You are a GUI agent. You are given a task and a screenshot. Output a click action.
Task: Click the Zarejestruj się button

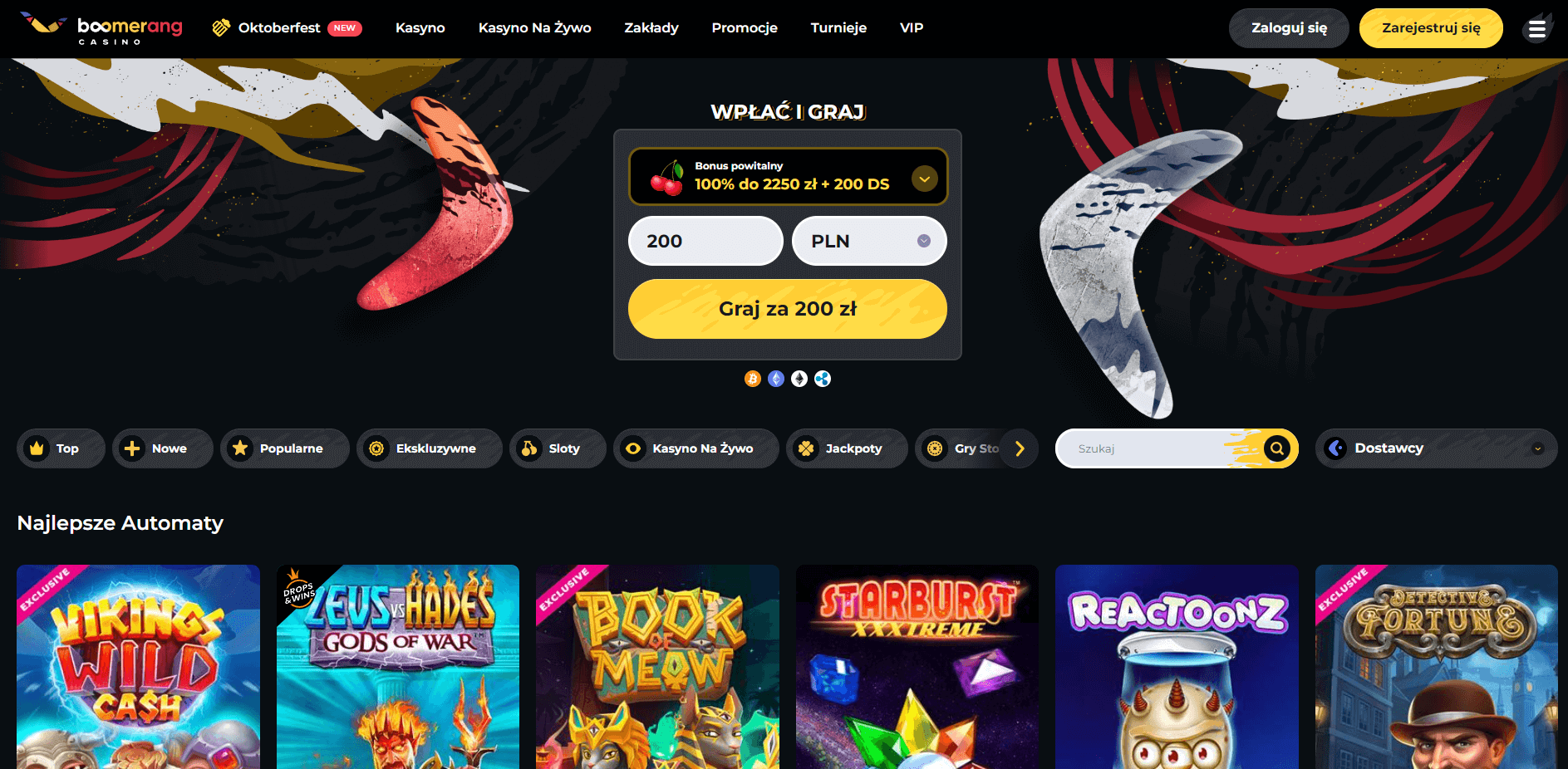tap(1431, 28)
